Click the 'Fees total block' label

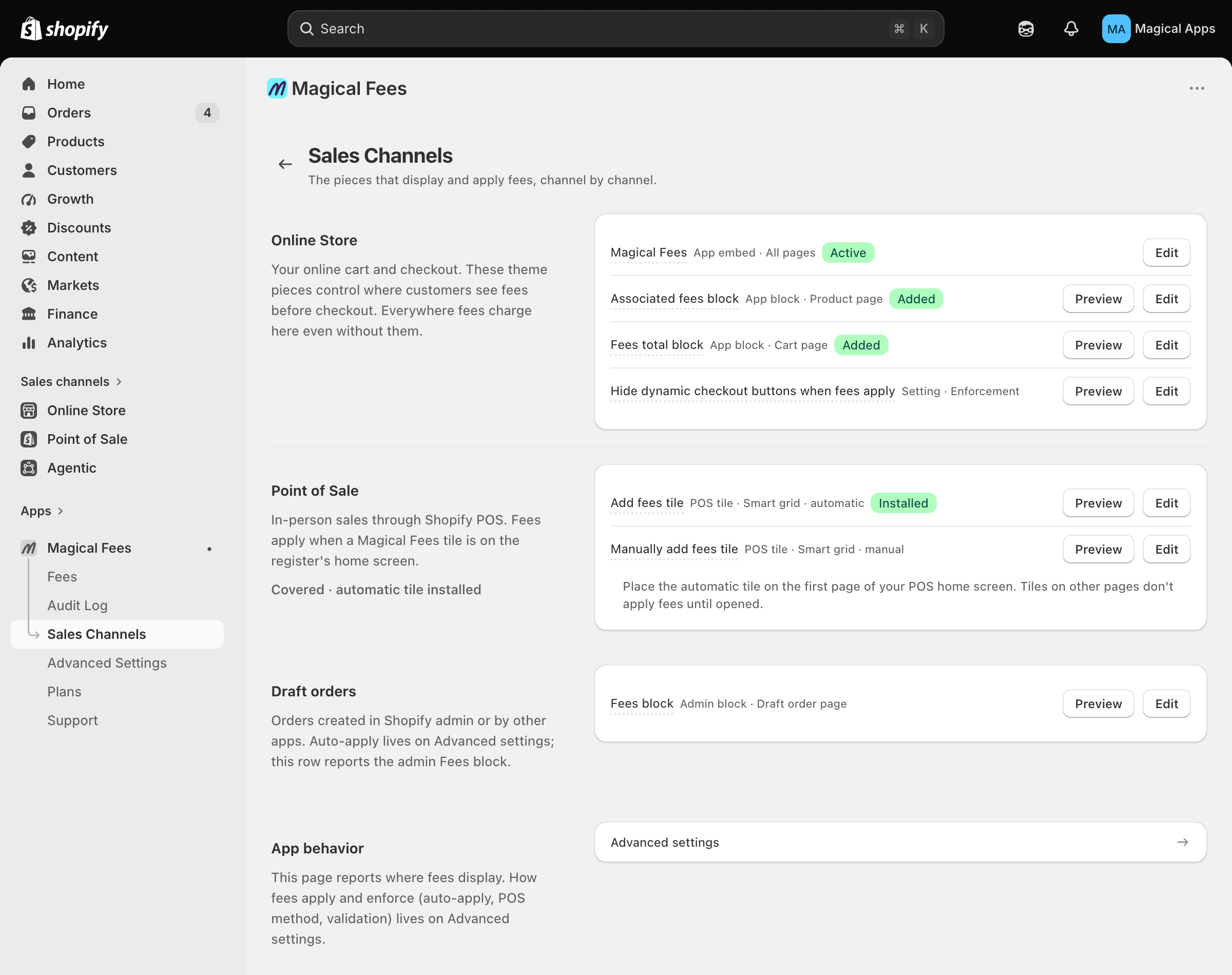pos(657,345)
